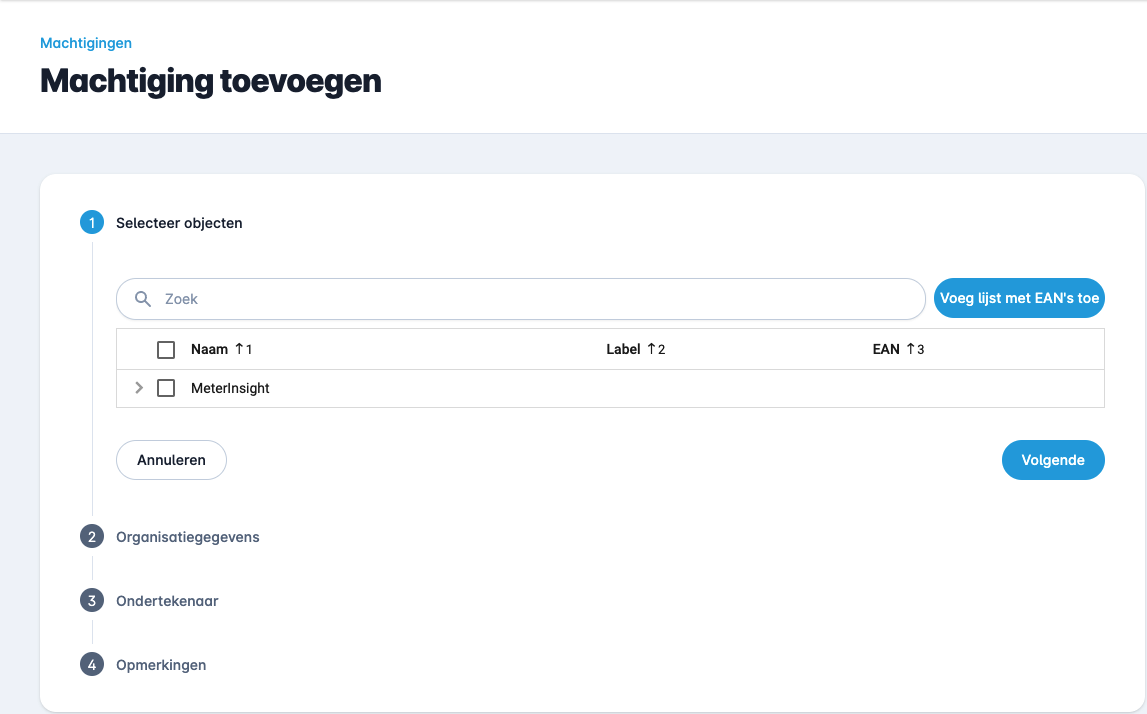
Task: Go to the Ondertekenaar step
Action: (167, 601)
